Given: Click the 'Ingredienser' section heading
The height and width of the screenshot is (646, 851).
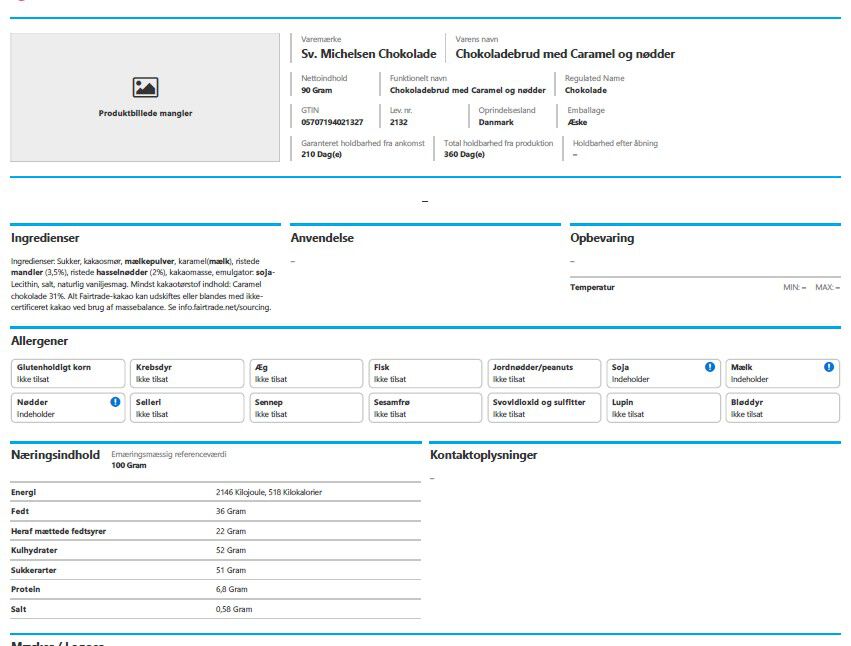Looking at the screenshot, I should (x=45, y=238).
